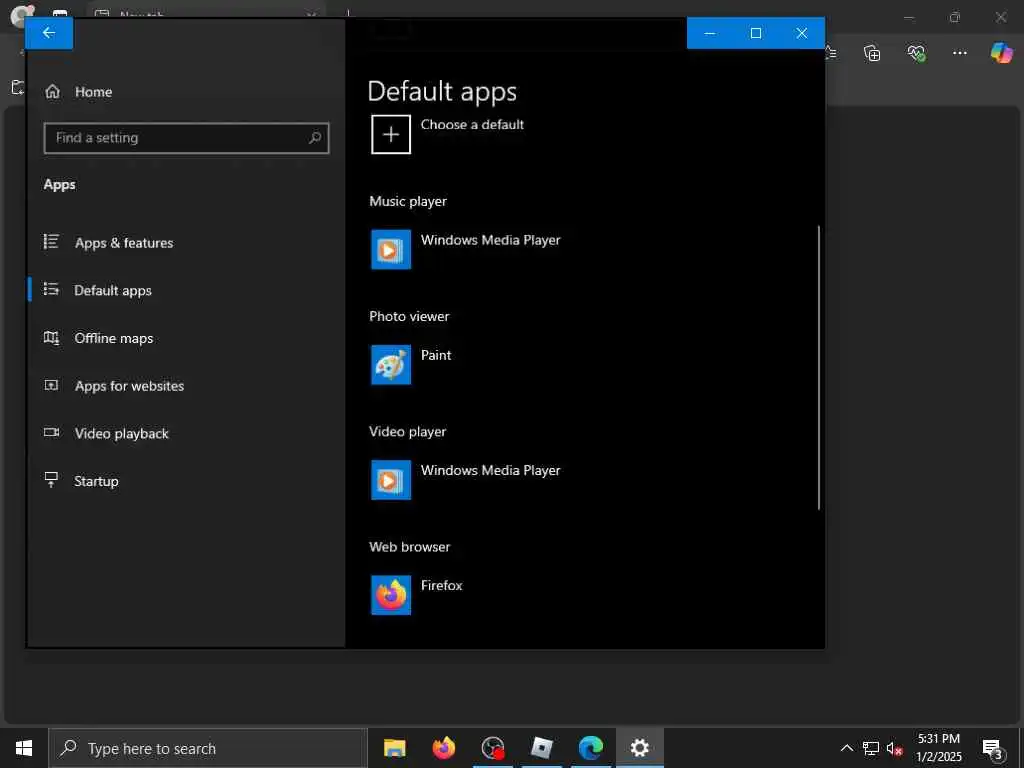Click the Video playback camera icon

(51, 432)
